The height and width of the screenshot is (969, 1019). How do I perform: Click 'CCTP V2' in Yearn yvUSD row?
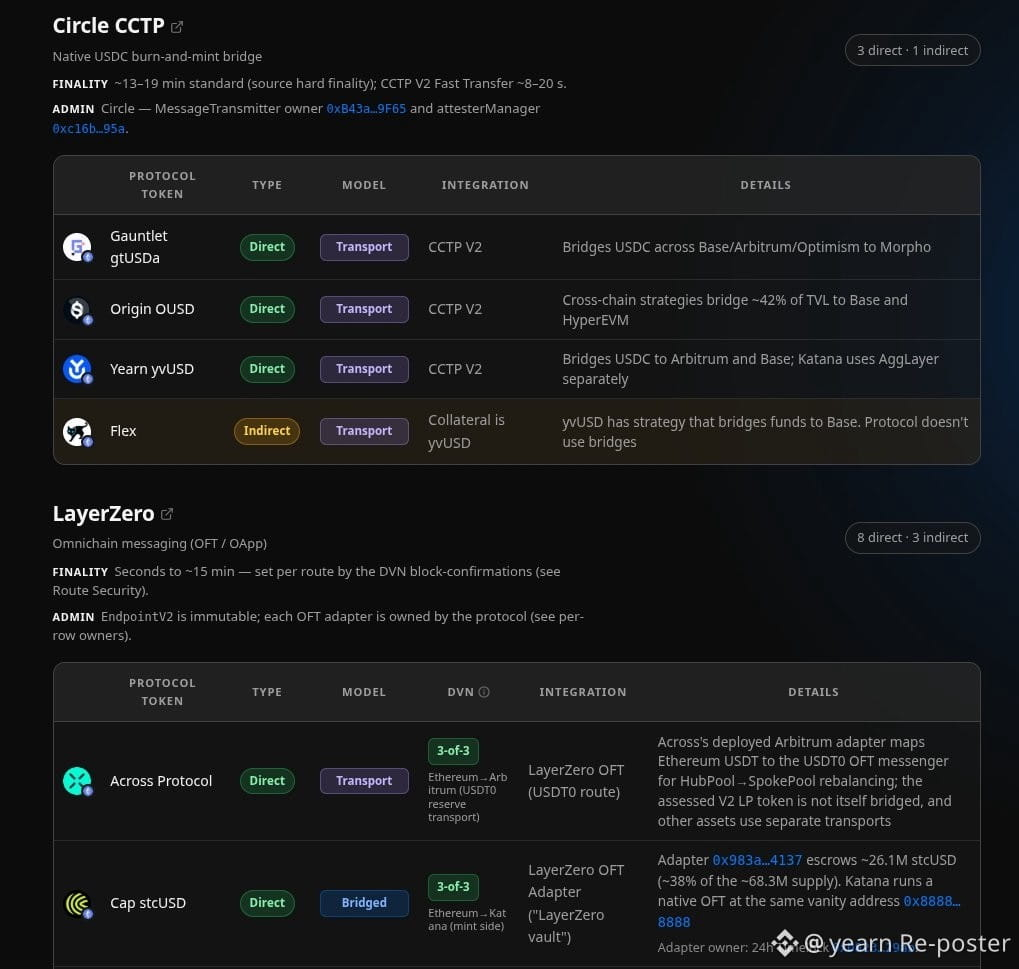pos(455,369)
